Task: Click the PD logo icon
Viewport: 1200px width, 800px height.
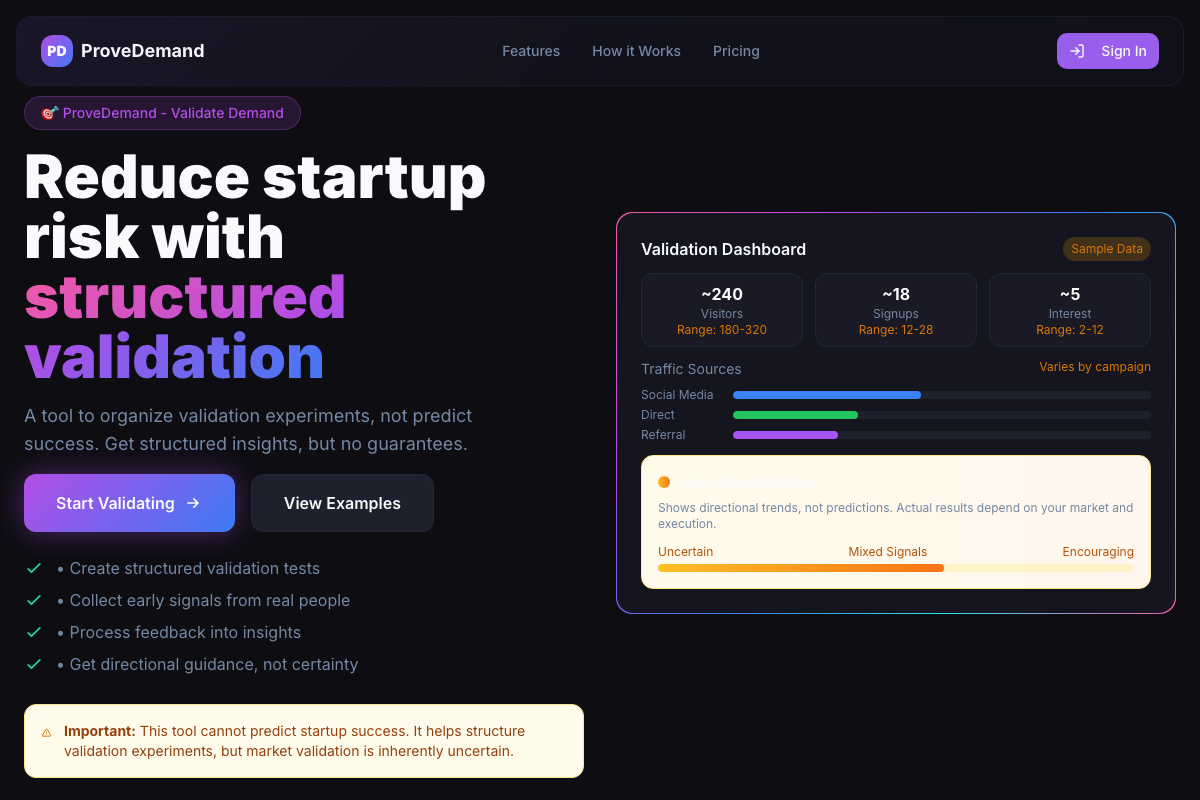Action: click(x=57, y=51)
